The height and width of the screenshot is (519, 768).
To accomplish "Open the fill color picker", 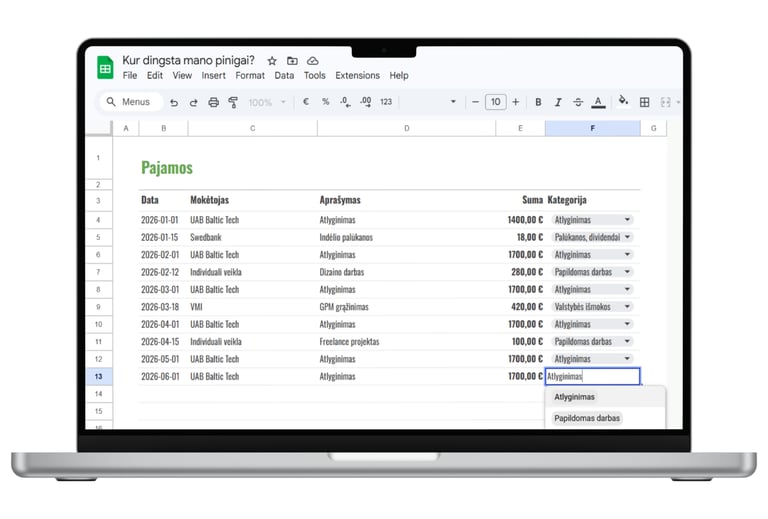I will pyautogui.click(x=623, y=101).
